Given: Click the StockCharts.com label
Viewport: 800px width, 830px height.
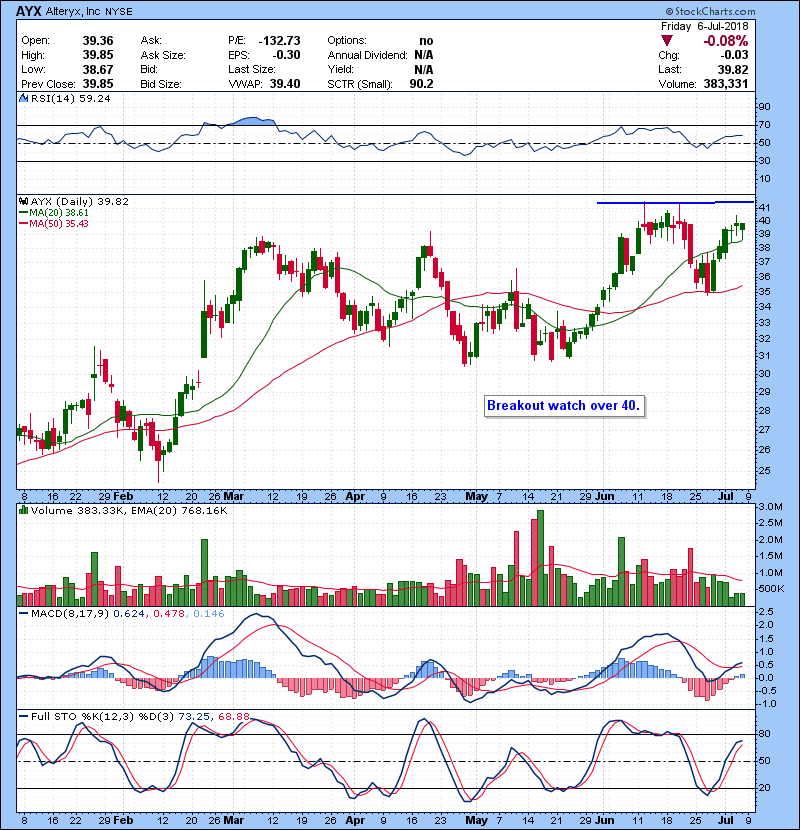Looking at the screenshot, I should 711,11.
